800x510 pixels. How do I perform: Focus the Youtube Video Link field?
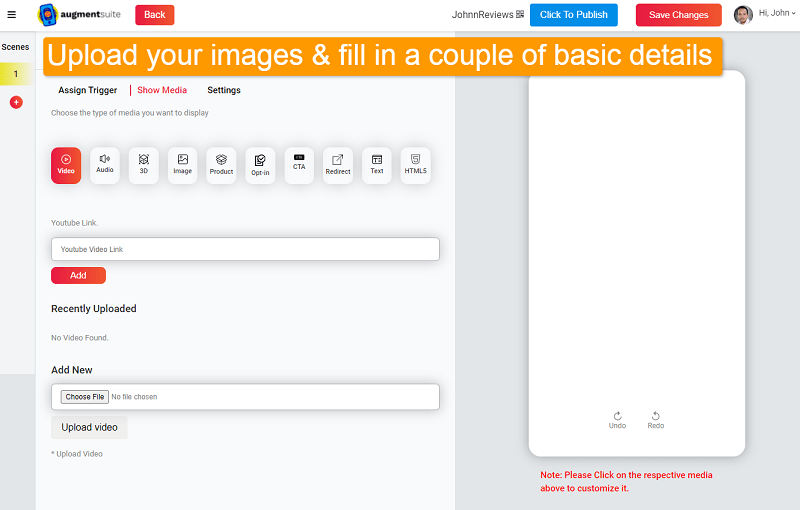click(245, 249)
